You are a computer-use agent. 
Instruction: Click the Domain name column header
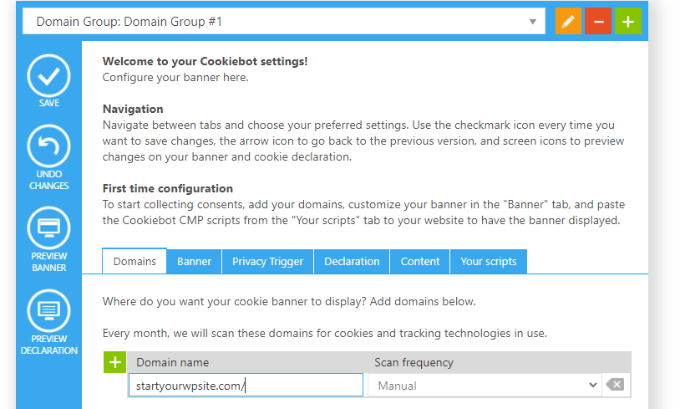tap(173, 362)
